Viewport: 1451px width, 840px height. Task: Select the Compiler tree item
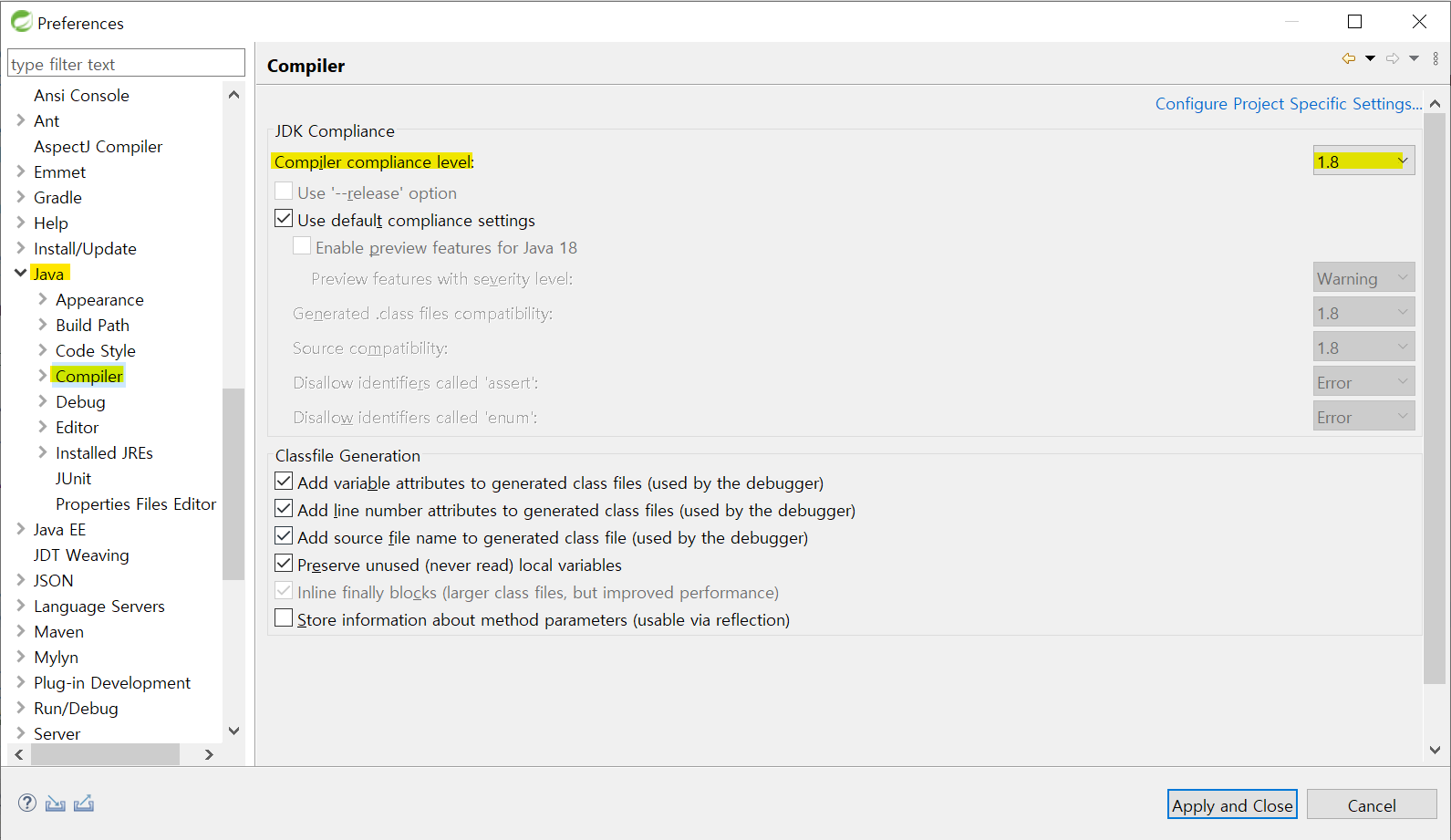tap(88, 376)
